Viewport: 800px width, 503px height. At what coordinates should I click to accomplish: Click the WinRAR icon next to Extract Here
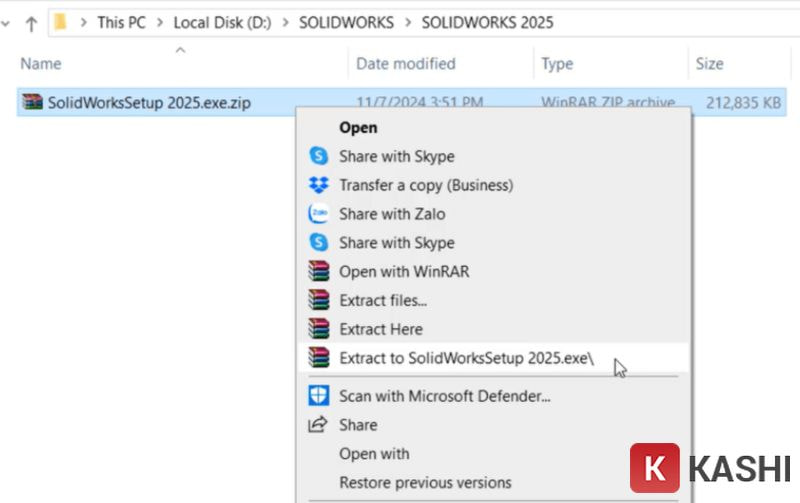click(319, 329)
